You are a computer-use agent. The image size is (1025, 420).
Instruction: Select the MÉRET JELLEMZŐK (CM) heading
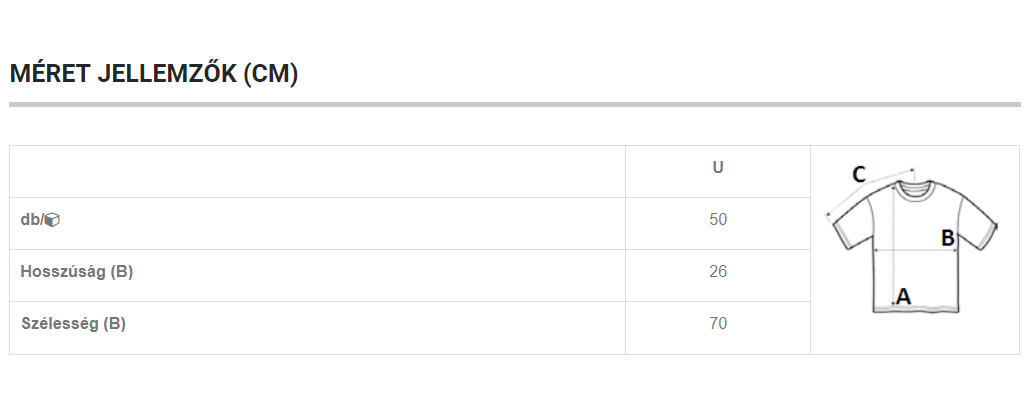[154, 73]
